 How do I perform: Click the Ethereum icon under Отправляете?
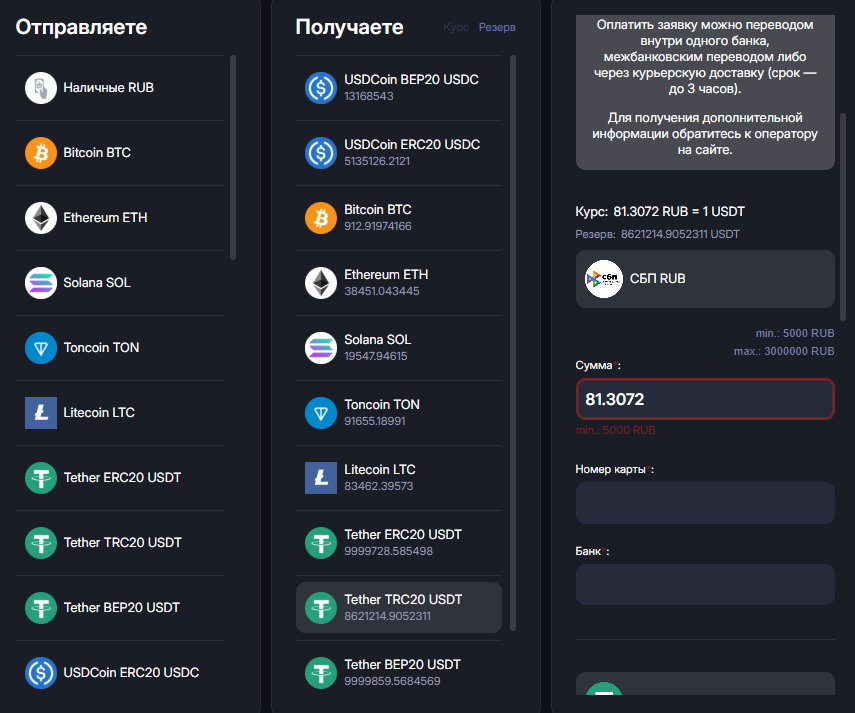point(41,218)
